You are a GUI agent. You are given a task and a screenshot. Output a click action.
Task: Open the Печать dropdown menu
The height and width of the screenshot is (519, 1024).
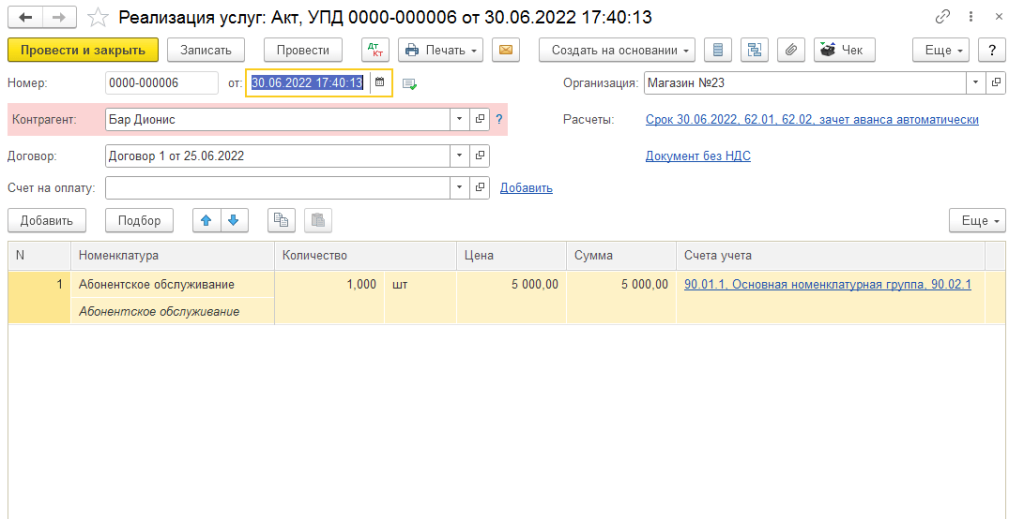coord(441,50)
